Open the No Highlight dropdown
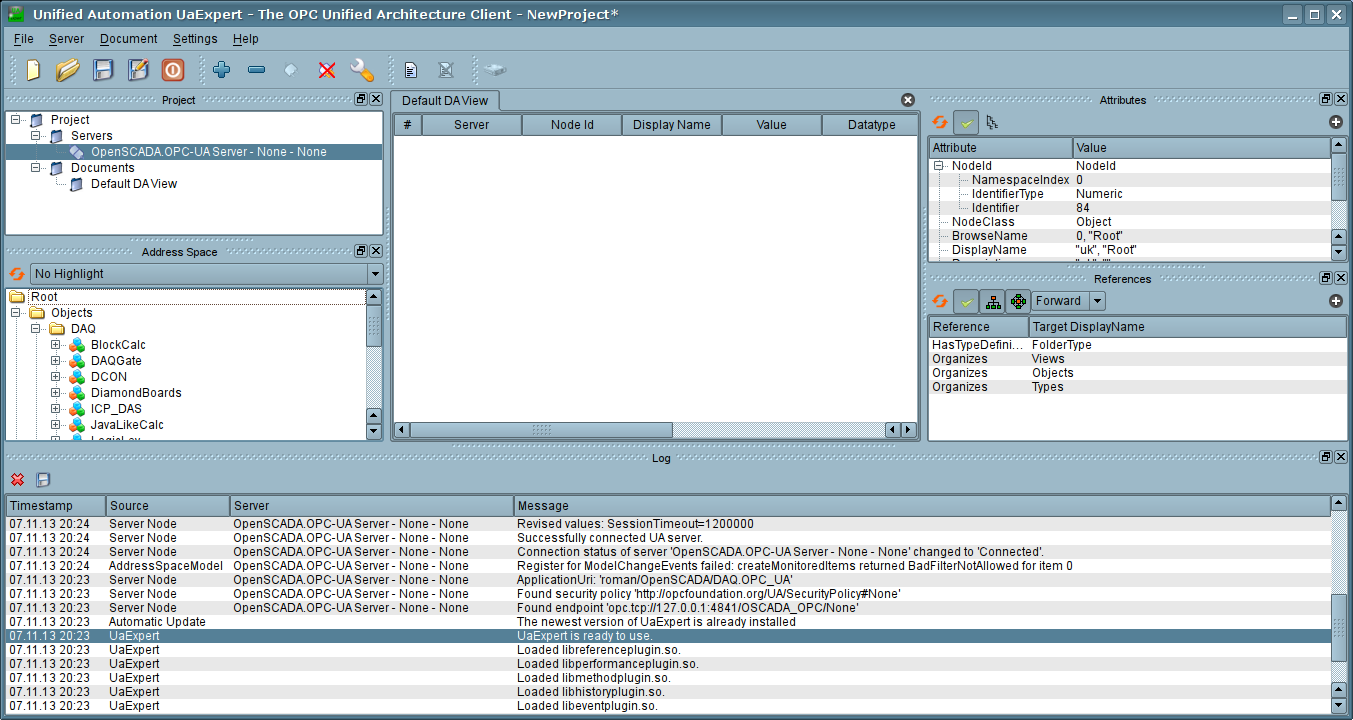Screen dimensions: 1353x720 click(206, 274)
